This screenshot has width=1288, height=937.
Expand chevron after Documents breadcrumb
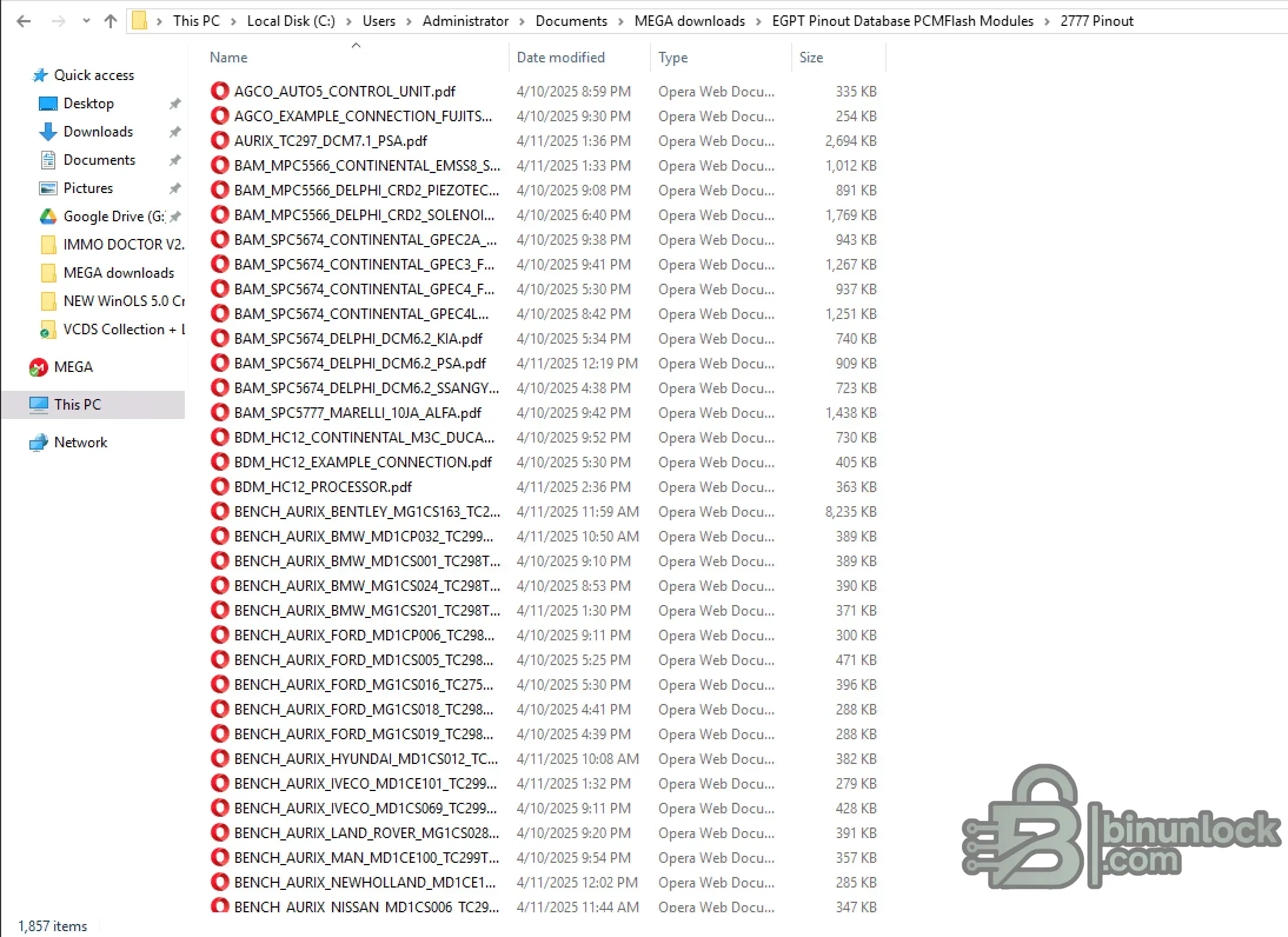click(x=621, y=22)
